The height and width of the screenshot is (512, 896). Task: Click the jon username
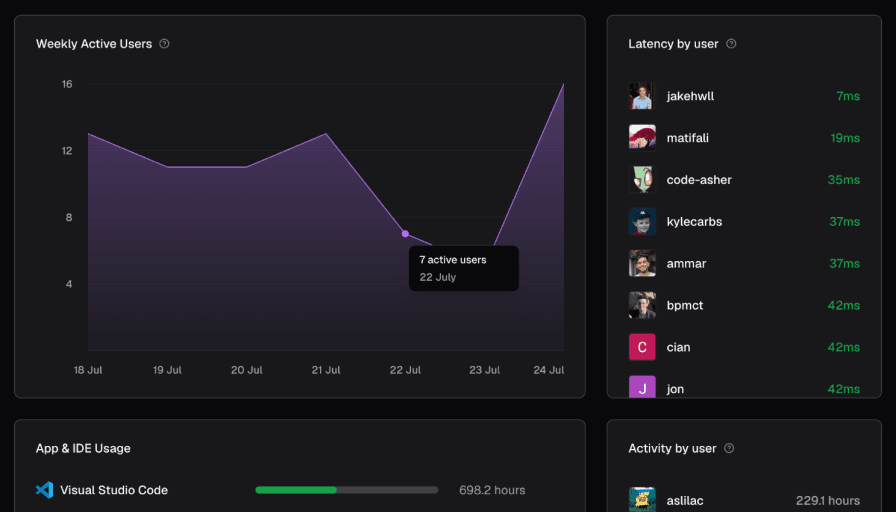click(675, 389)
